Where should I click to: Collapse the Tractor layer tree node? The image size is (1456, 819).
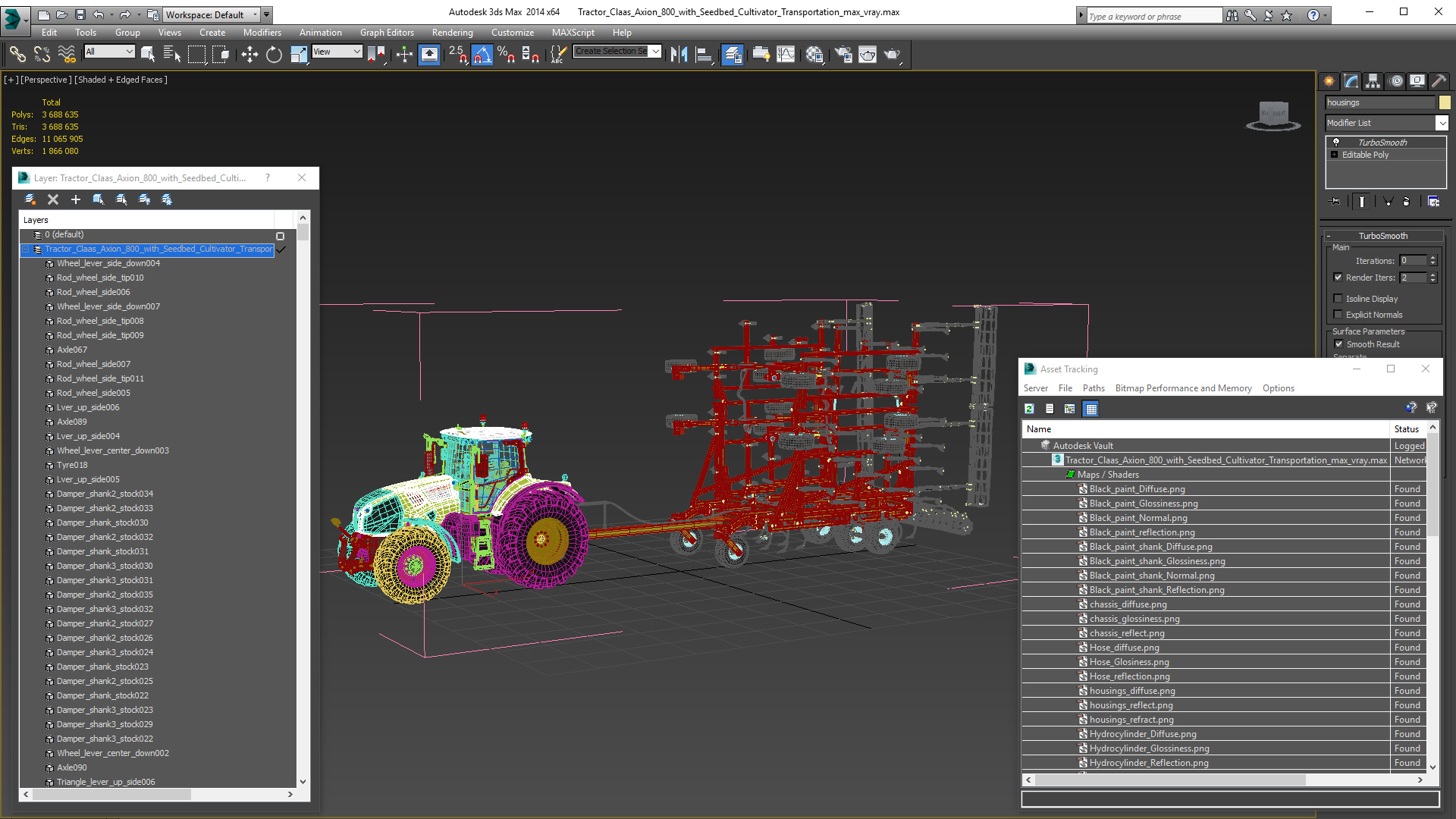[25, 249]
